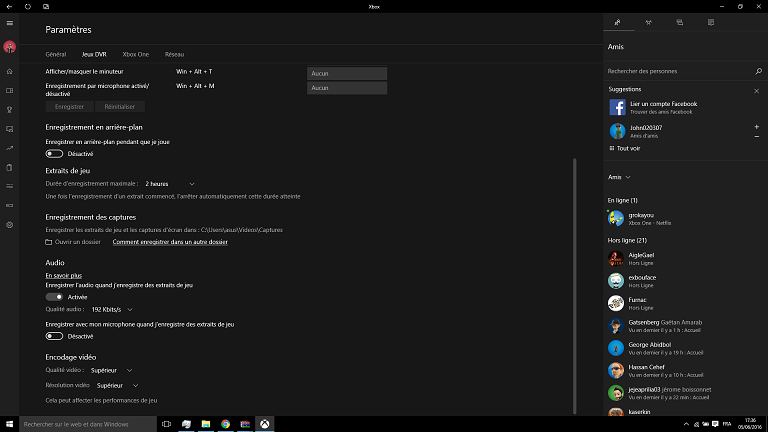Image resolution: width=768 pixels, height=432 pixels.
Task: Open shortcut box for microphone recording
Action: (x=347, y=88)
